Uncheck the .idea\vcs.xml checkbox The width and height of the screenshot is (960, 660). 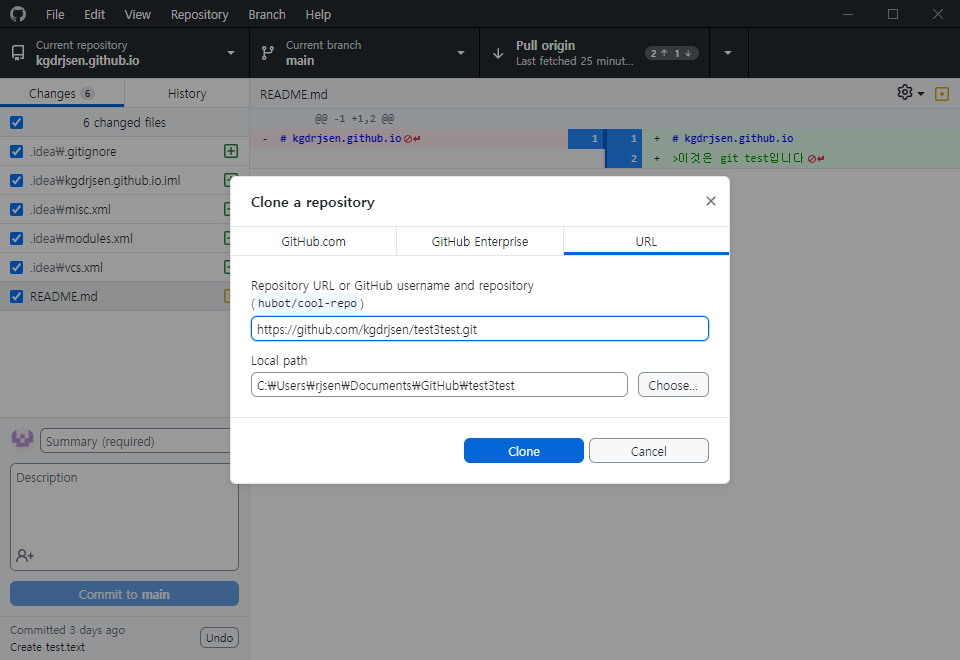pos(17,268)
